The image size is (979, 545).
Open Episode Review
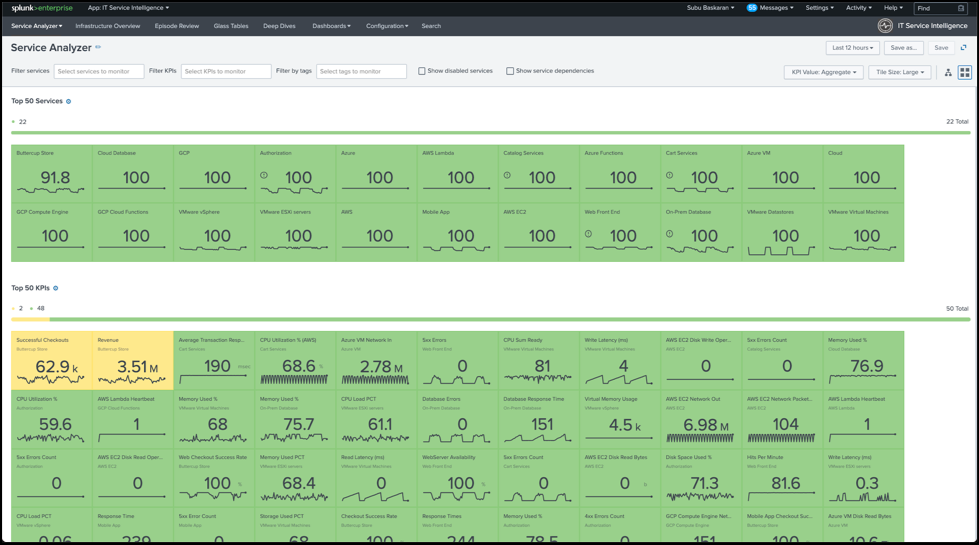pos(177,26)
